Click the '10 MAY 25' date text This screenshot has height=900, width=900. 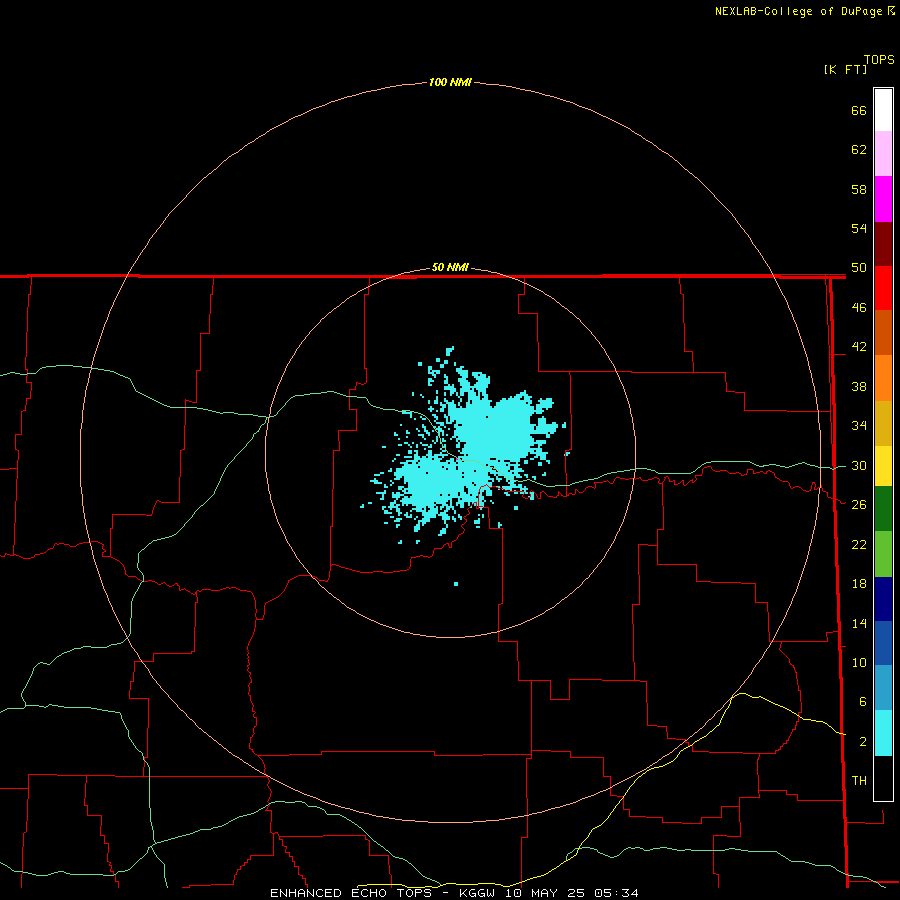(545, 893)
